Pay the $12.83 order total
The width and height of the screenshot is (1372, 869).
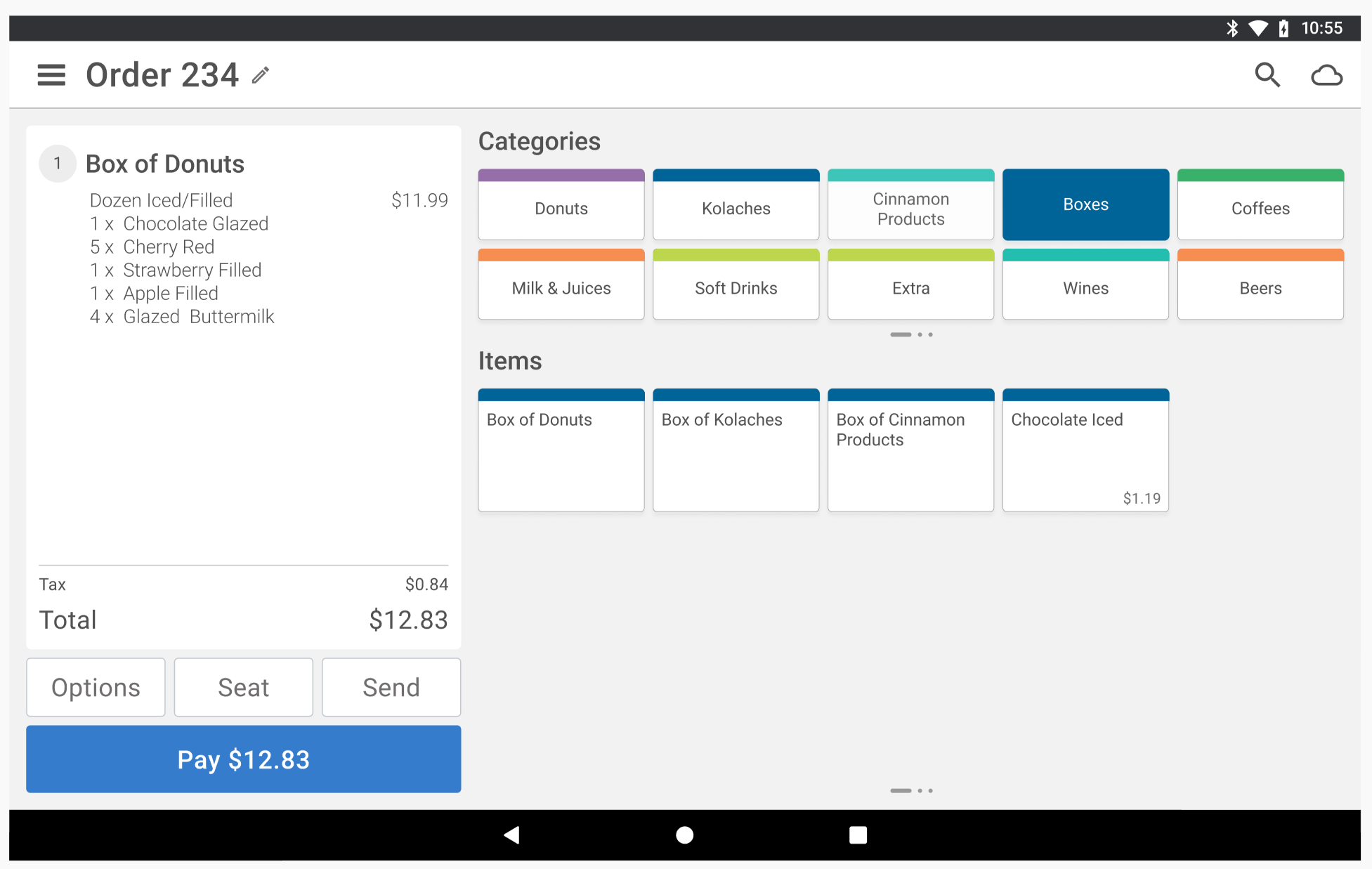coord(243,759)
